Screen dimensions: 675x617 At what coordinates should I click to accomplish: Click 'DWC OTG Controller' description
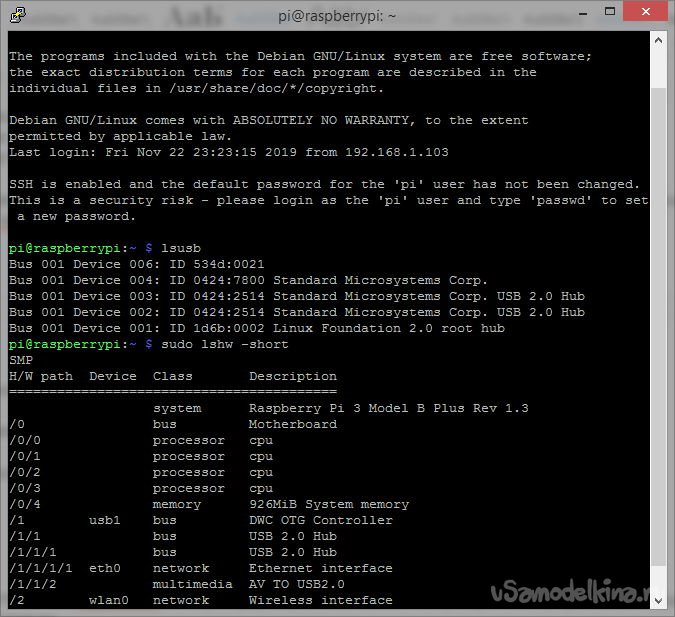(x=321, y=520)
